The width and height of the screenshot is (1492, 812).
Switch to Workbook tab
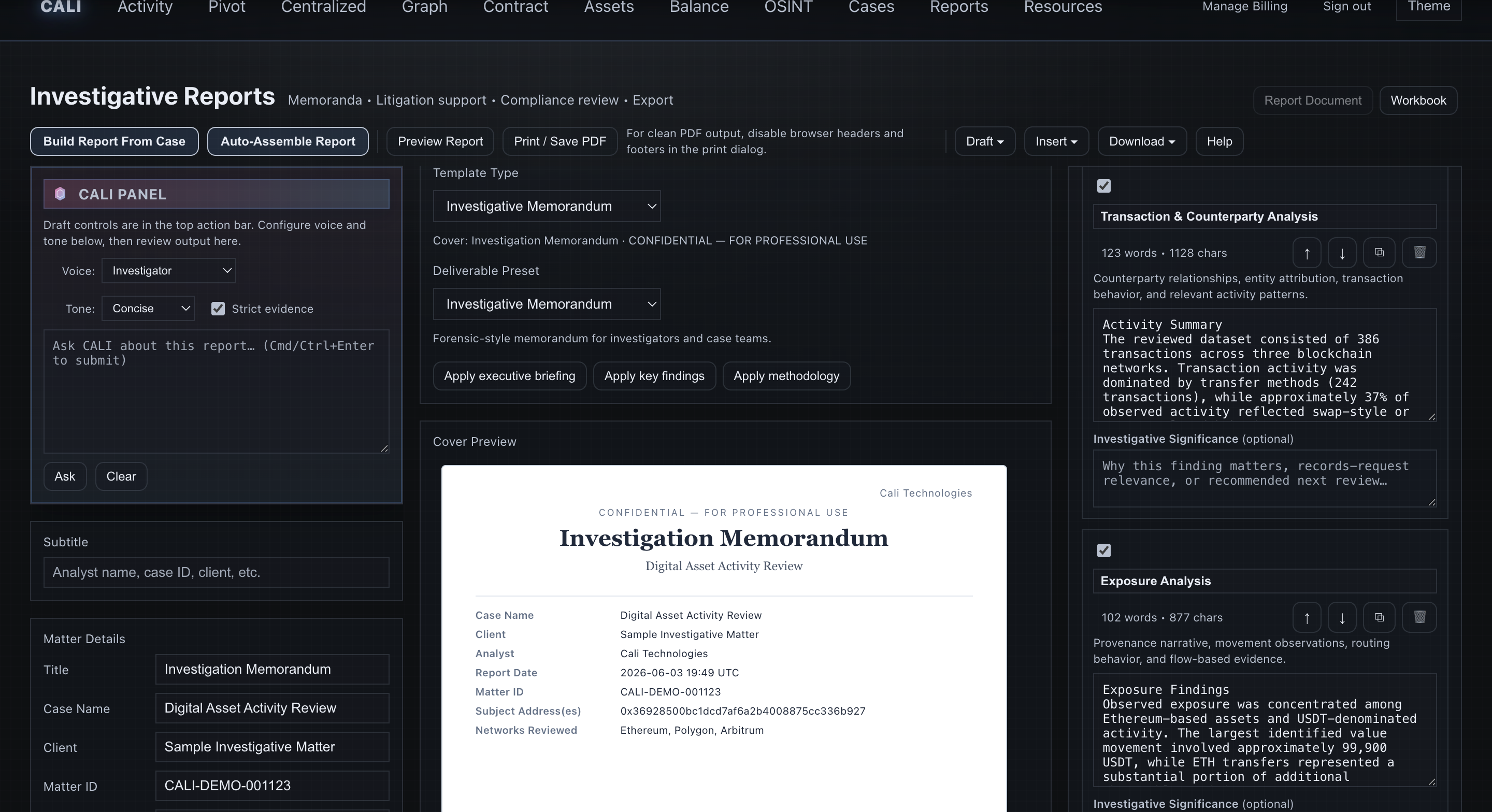click(x=1418, y=101)
